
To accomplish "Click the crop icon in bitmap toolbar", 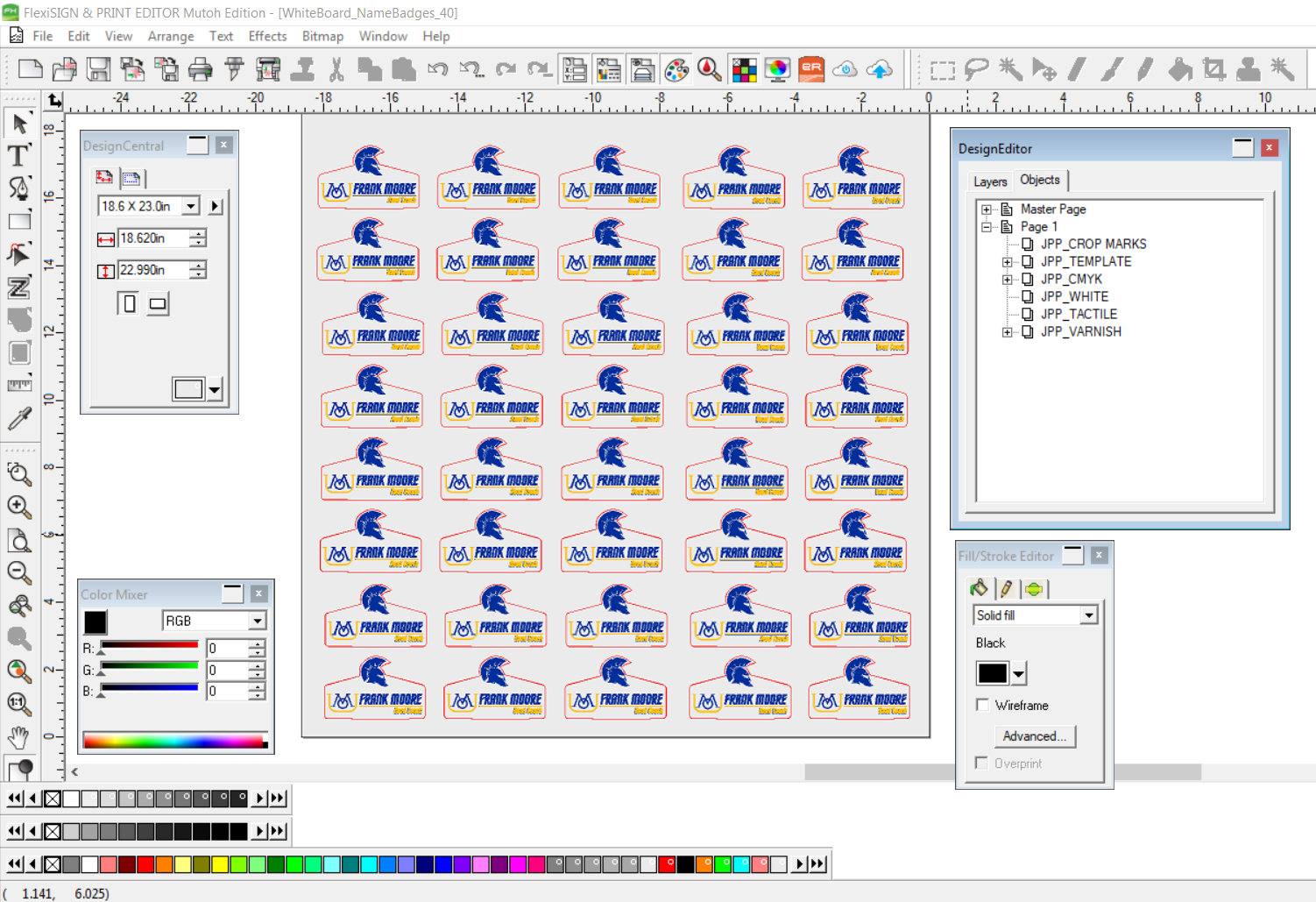I will pyautogui.click(x=1214, y=69).
